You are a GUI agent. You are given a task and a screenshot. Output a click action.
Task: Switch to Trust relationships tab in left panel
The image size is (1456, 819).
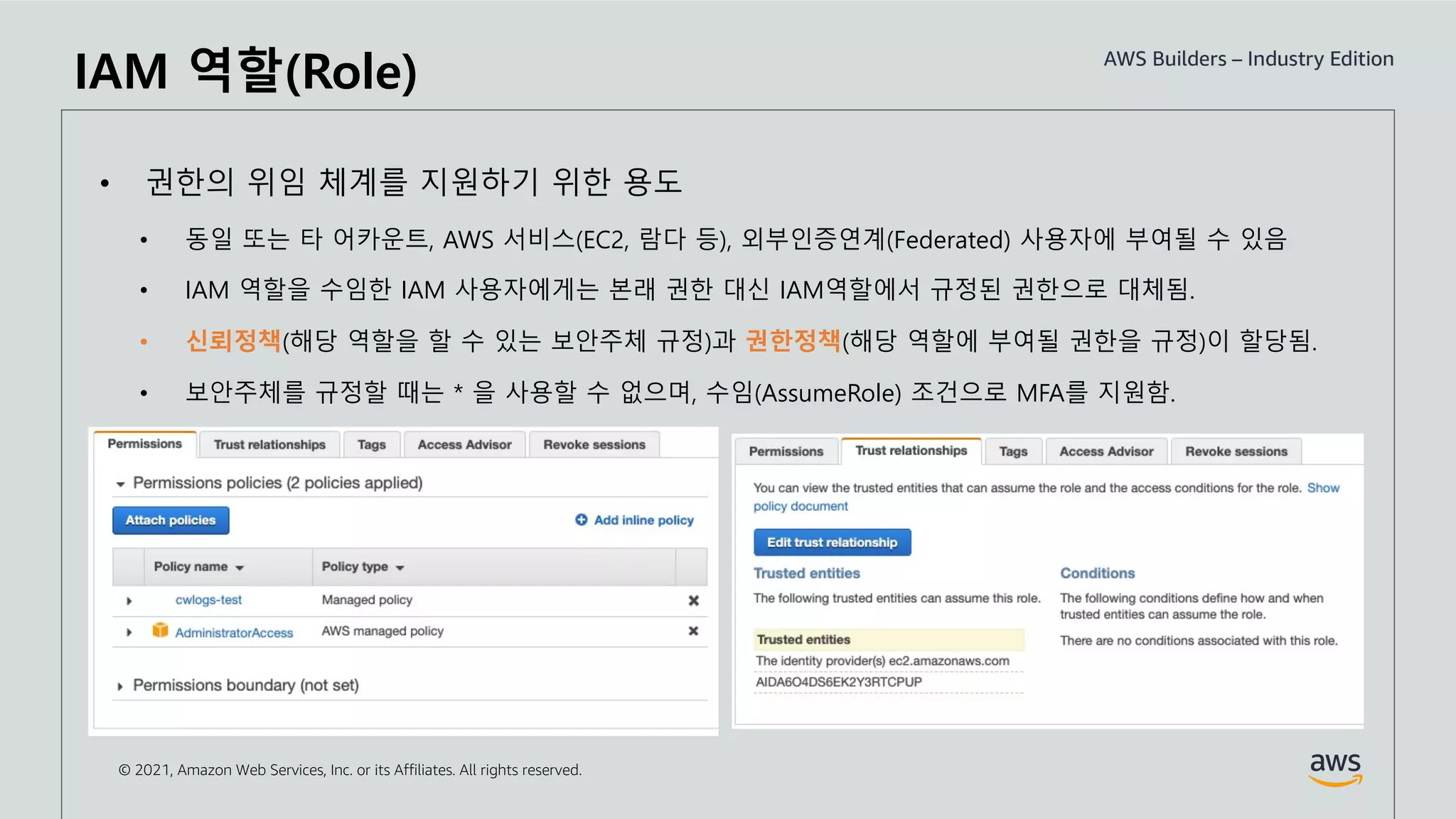point(269,445)
